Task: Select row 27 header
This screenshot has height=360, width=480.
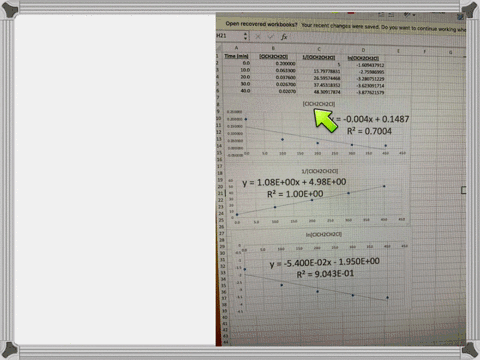Action: click(x=222, y=233)
